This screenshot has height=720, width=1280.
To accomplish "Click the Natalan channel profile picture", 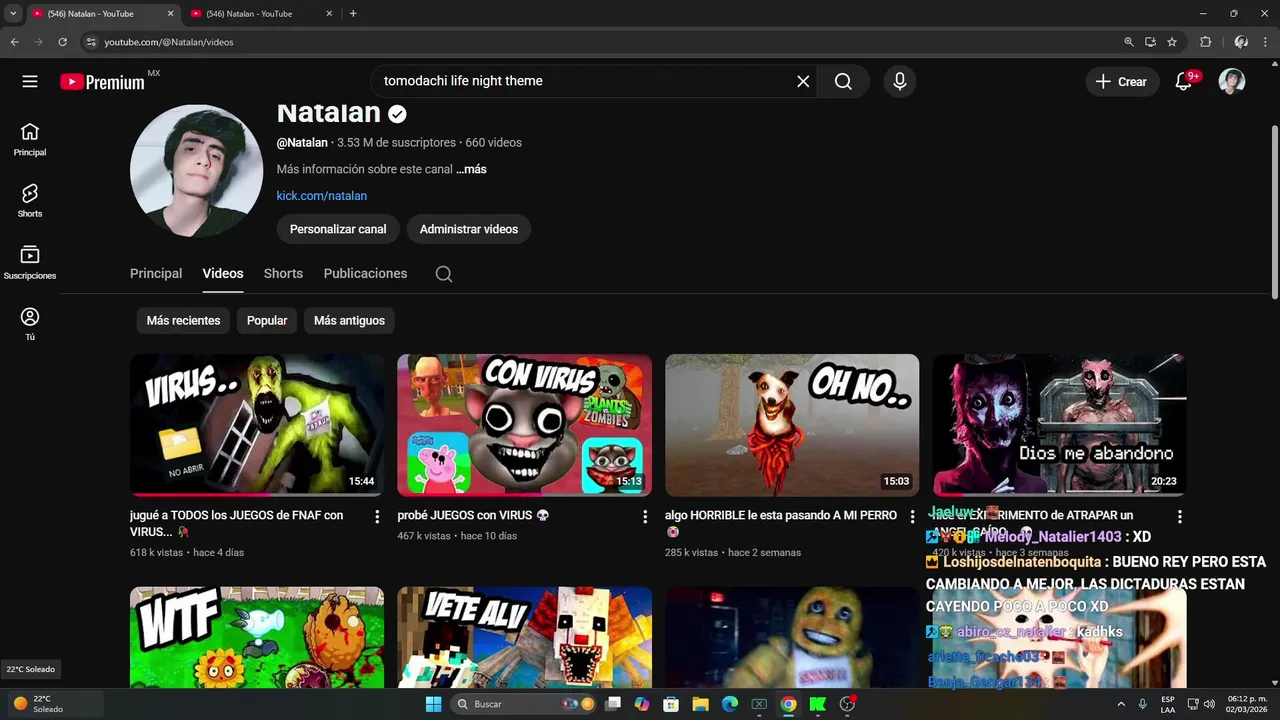I will (x=197, y=171).
